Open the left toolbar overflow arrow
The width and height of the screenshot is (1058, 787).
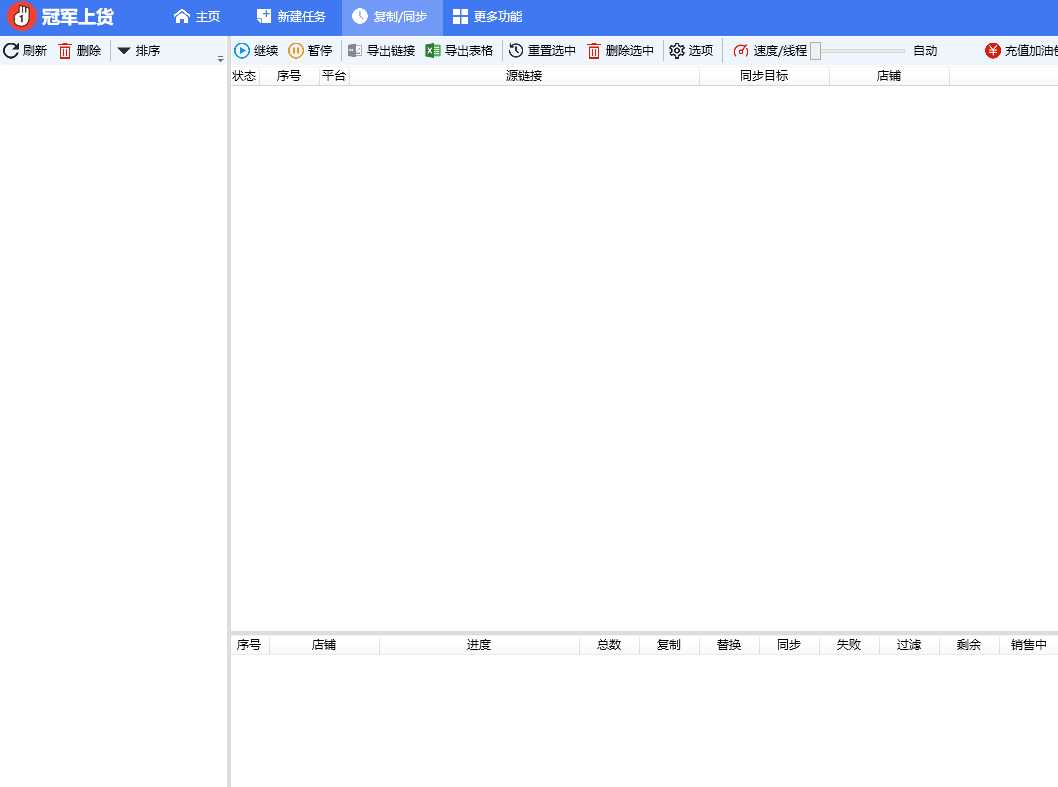click(x=220, y=59)
